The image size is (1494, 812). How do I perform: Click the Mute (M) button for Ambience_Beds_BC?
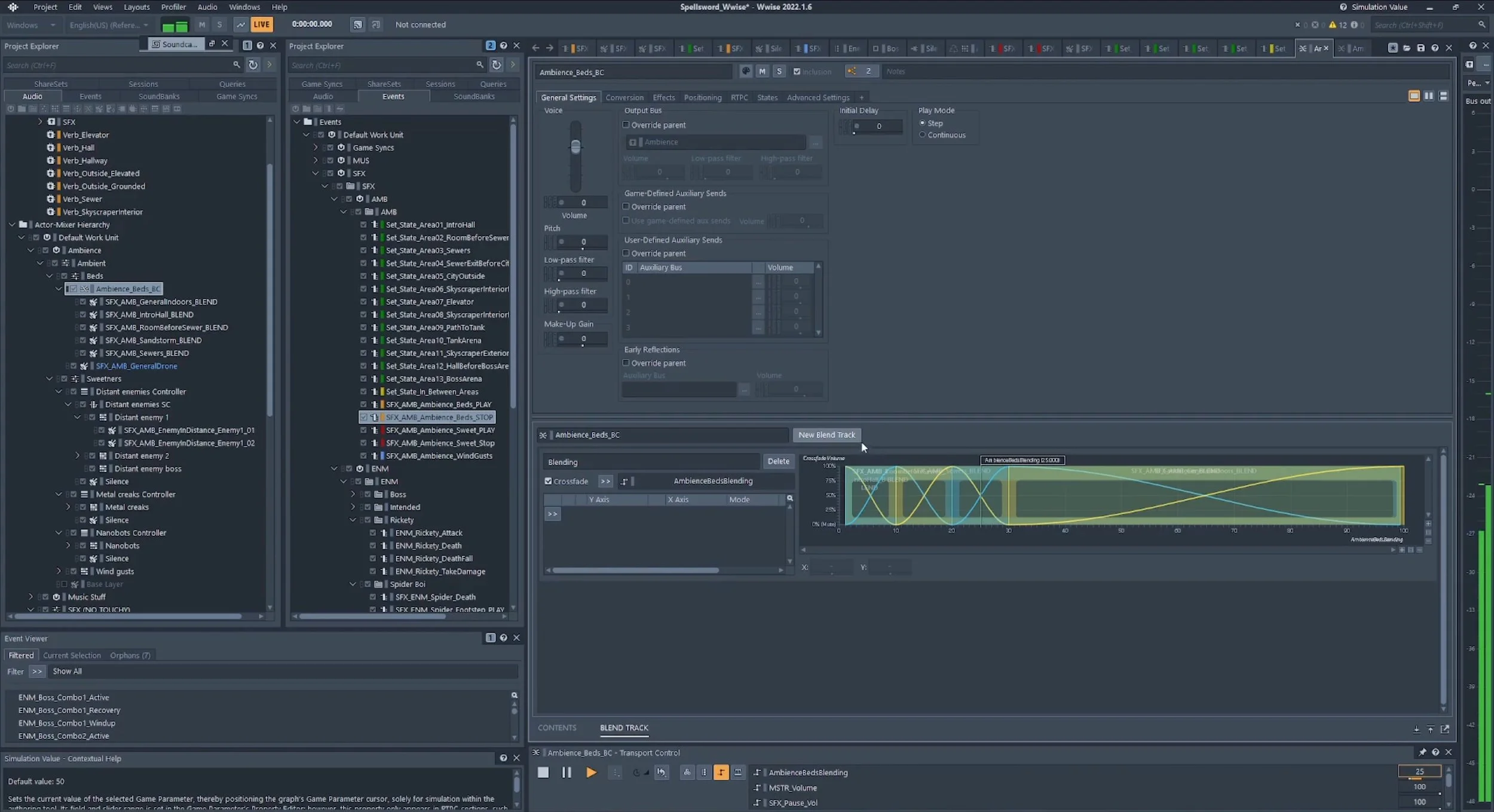click(762, 72)
